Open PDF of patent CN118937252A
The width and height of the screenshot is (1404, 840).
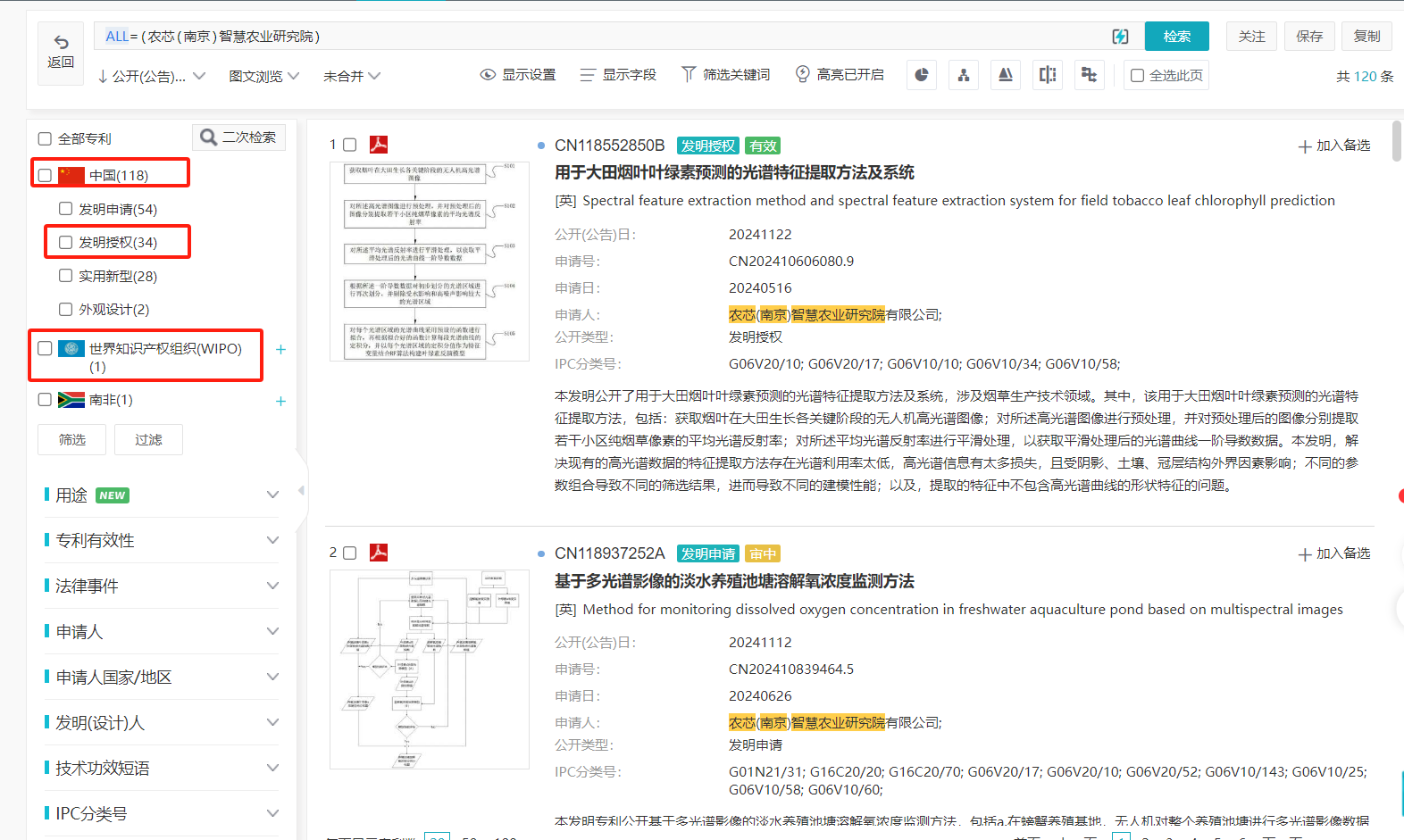tap(379, 553)
